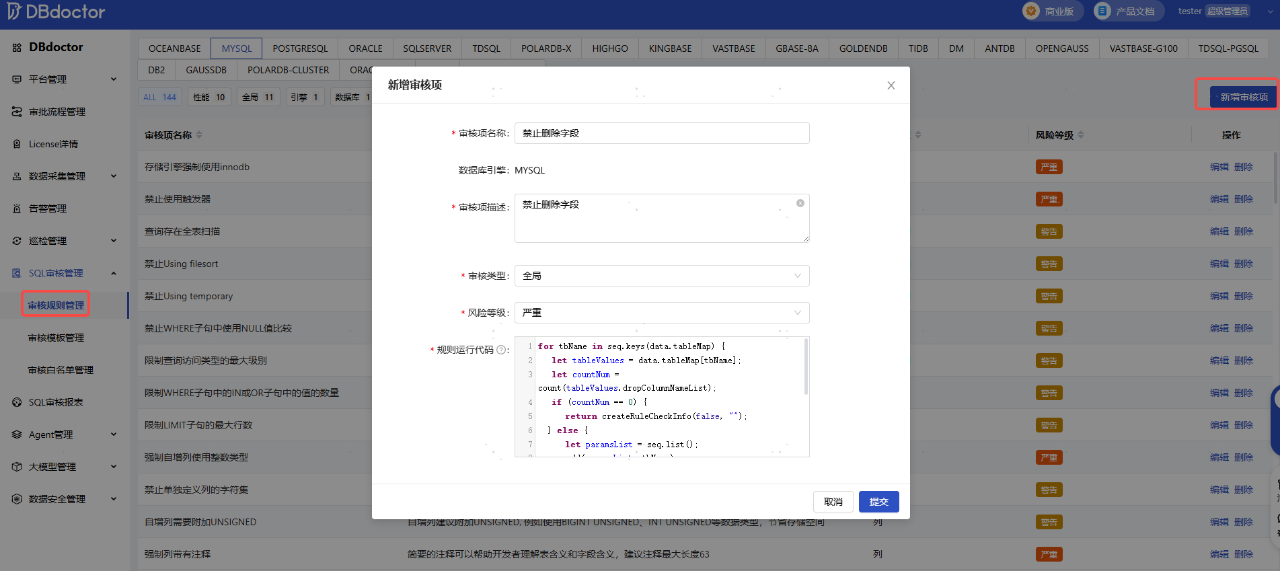Open the 风险等级 dropdown showing 严重
Screen dimensions: 1280x571
coord(661,313)
